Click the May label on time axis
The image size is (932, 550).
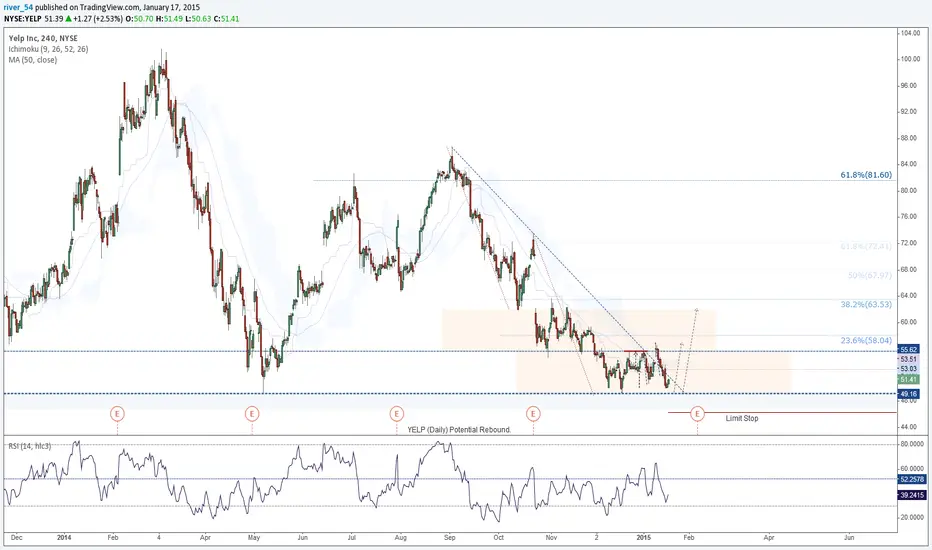(x=254, y=538)
